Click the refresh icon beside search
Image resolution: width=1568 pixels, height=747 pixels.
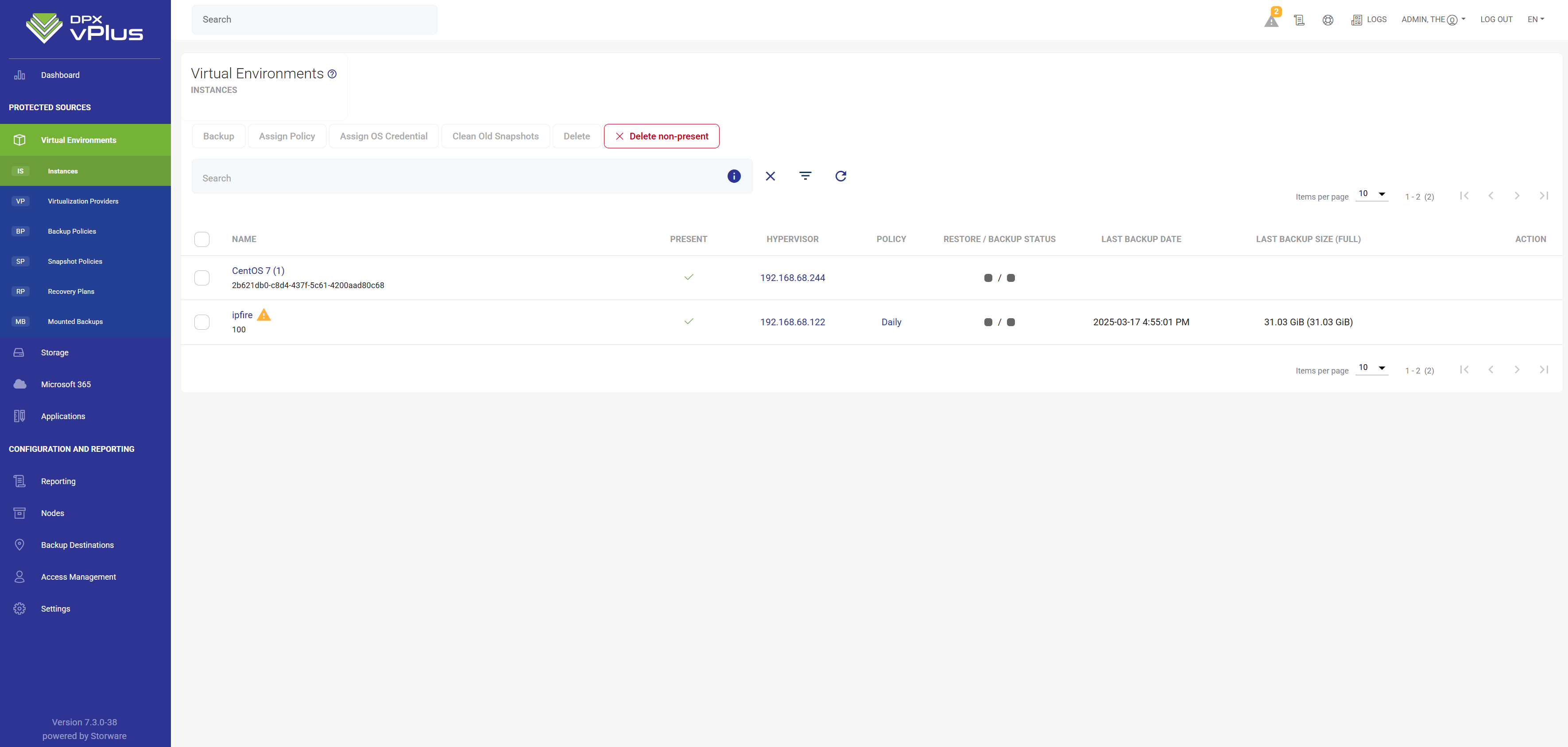[840, 177]
